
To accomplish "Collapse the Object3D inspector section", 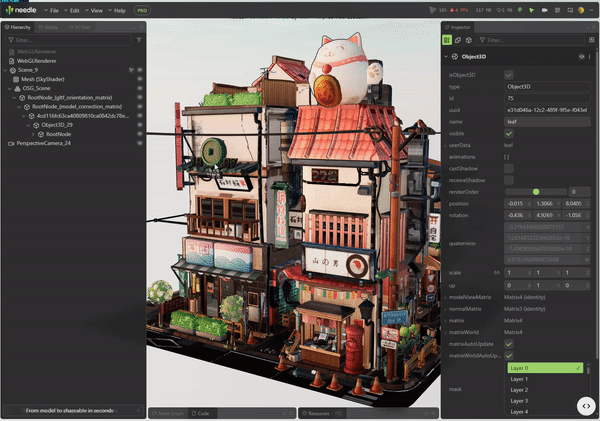I will point(446,57).
